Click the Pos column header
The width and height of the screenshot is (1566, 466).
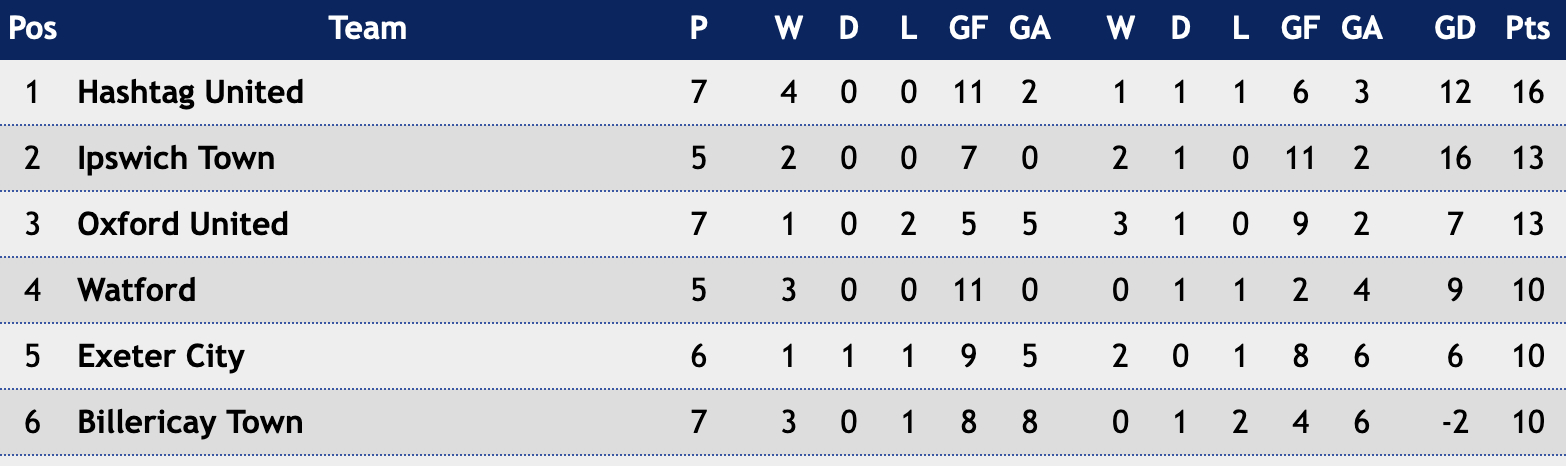[32, 28]
